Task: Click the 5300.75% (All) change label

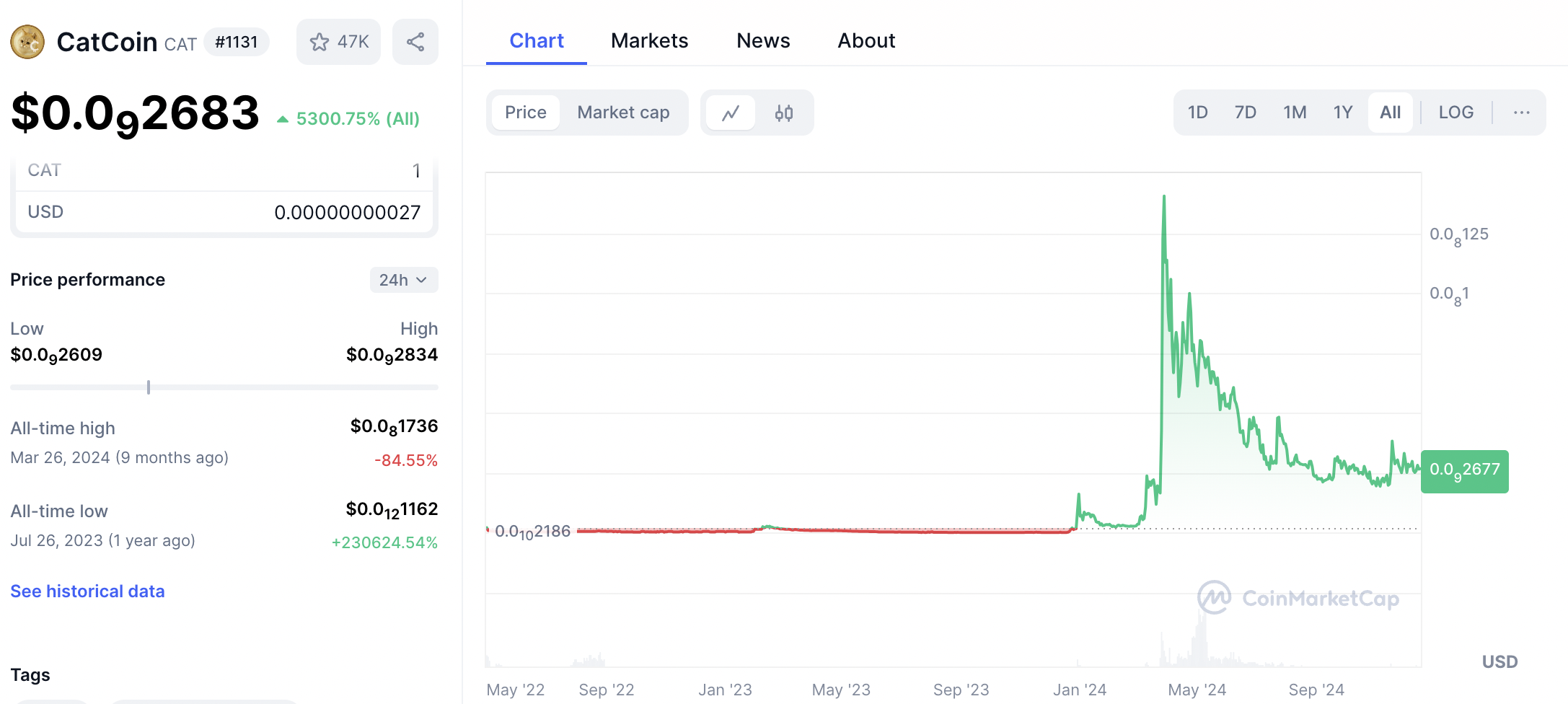Action: pos(348,119)
